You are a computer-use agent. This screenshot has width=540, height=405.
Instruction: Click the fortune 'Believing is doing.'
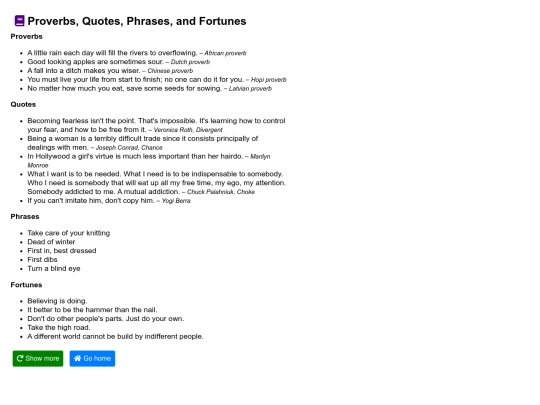pos(57,301)
